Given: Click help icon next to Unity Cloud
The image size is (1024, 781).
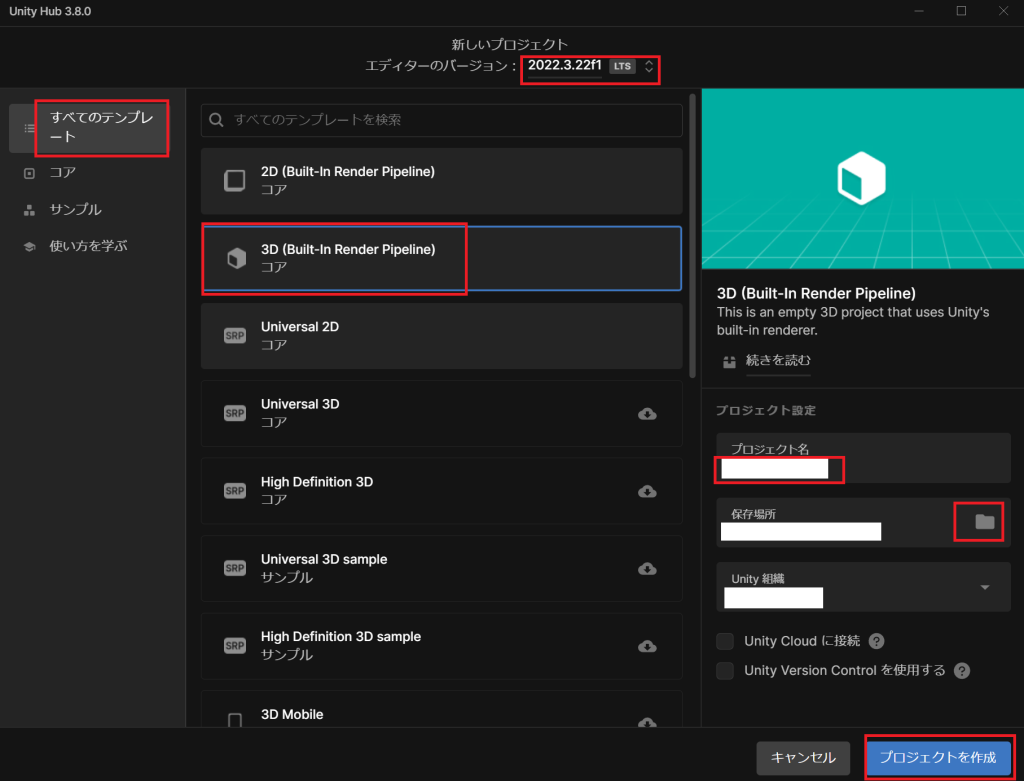Looking at the screenshot, I should point(876,641).
